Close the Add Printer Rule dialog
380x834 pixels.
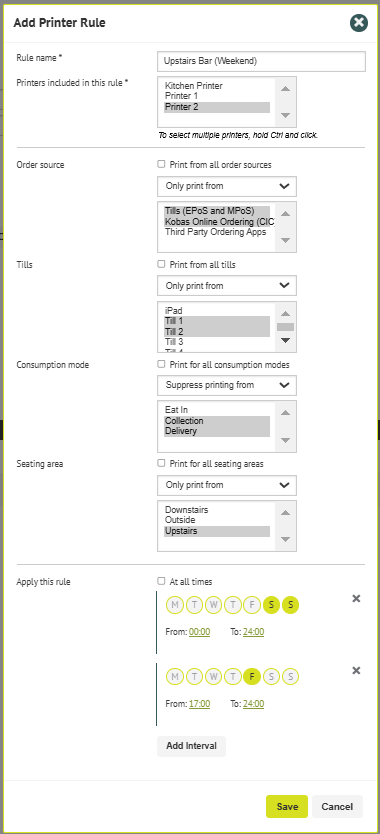click(359, 22)
